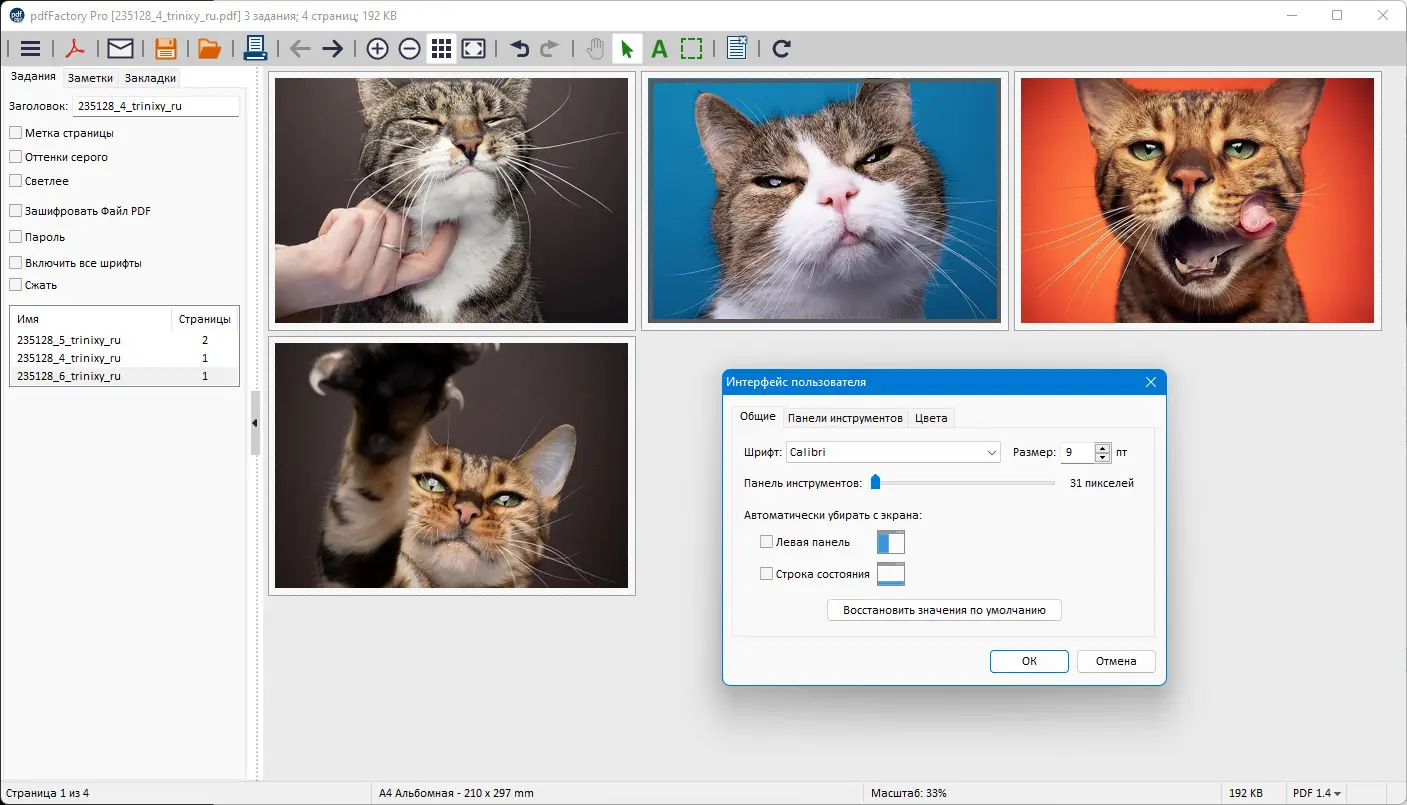Enable the Оттенки серого checkbox

pyautogui.click(x=15, y=157)
